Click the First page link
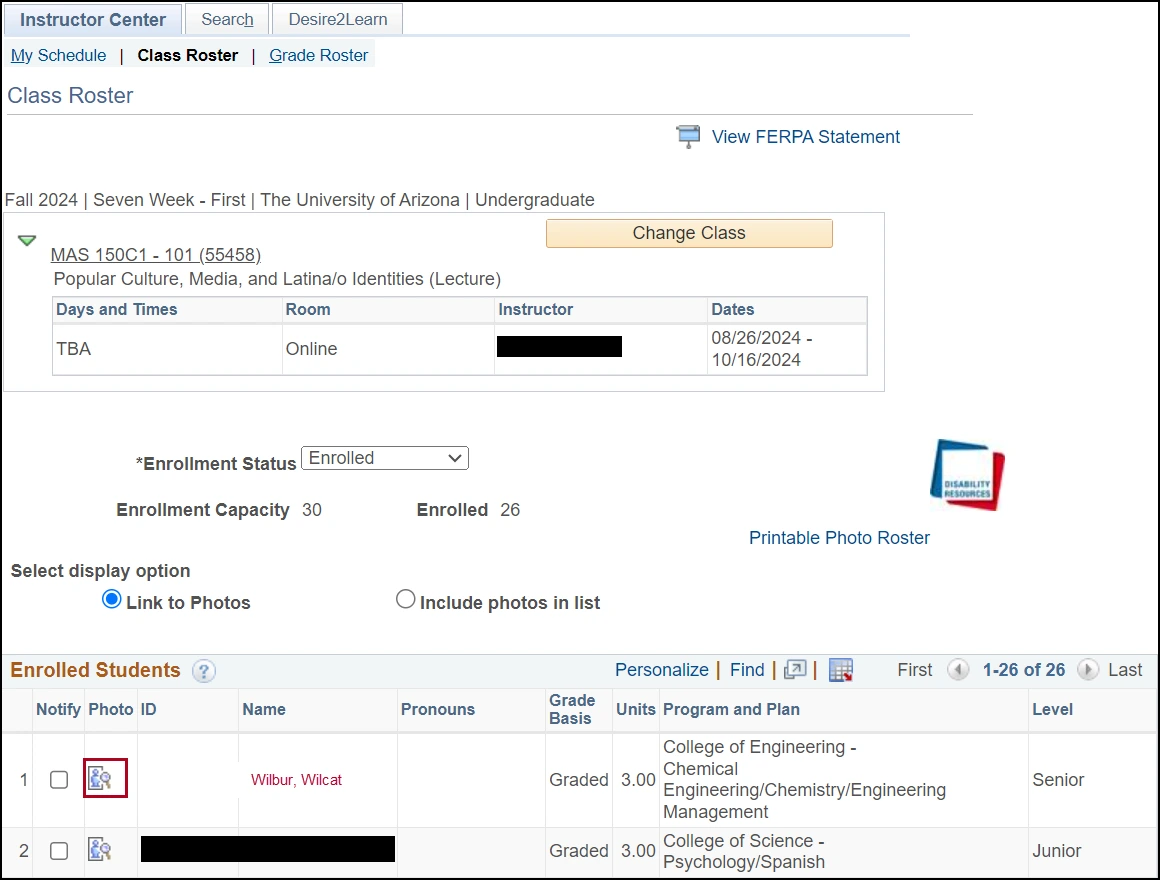This screenshot has height=880, width=1160. click(x=914, y=670)
